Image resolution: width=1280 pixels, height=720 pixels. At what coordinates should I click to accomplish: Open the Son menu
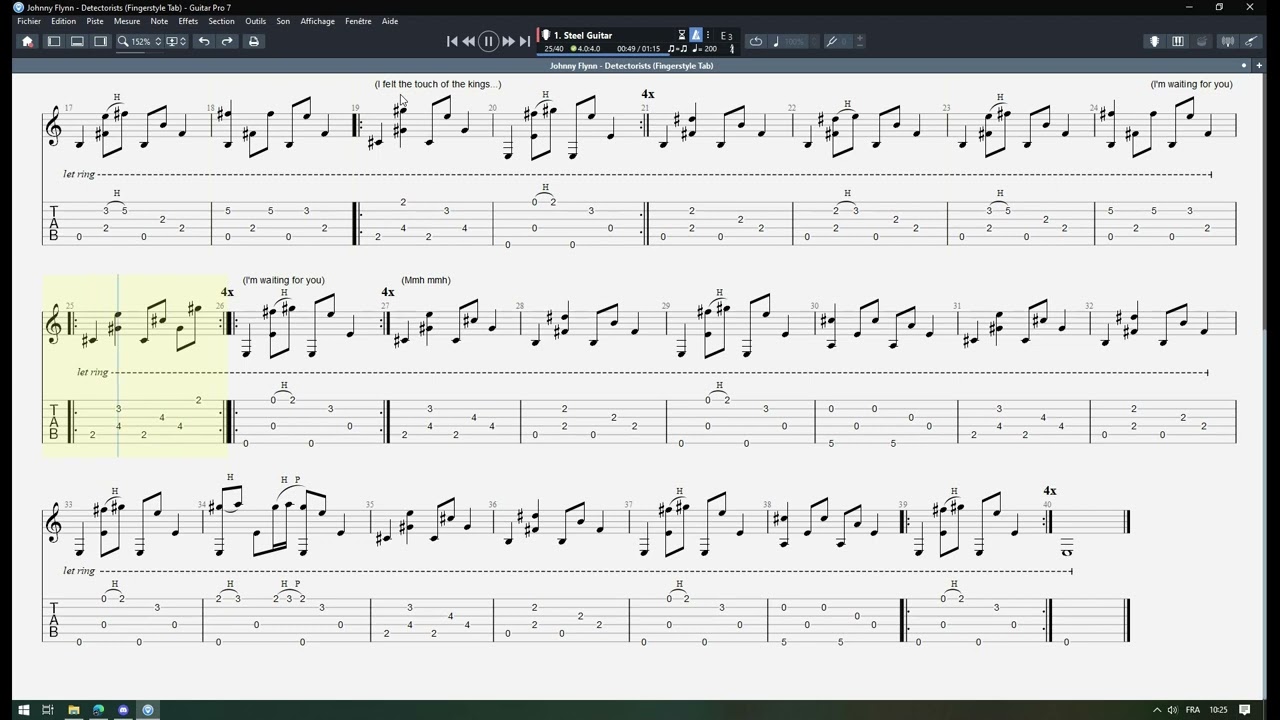[x=283, y=21]
